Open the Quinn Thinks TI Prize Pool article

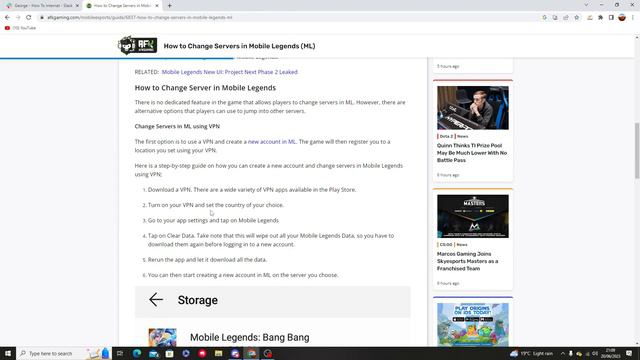tap(472, 153)
